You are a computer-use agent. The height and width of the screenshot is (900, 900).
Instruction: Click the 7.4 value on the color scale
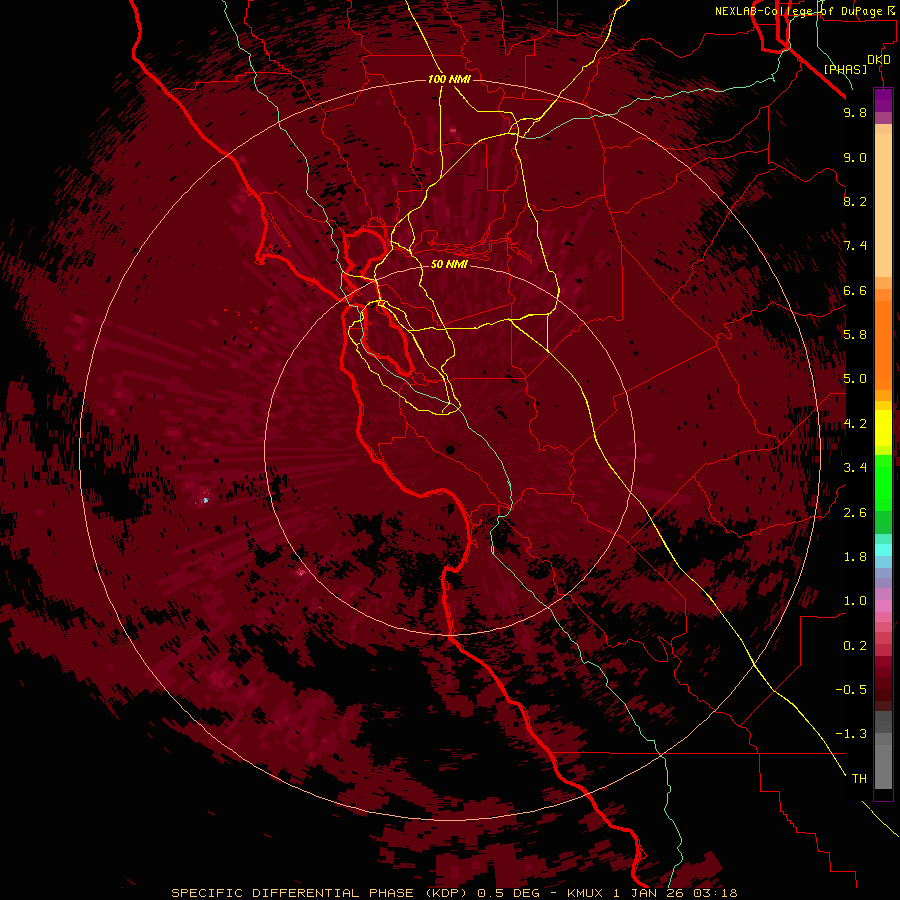[855, 246]
